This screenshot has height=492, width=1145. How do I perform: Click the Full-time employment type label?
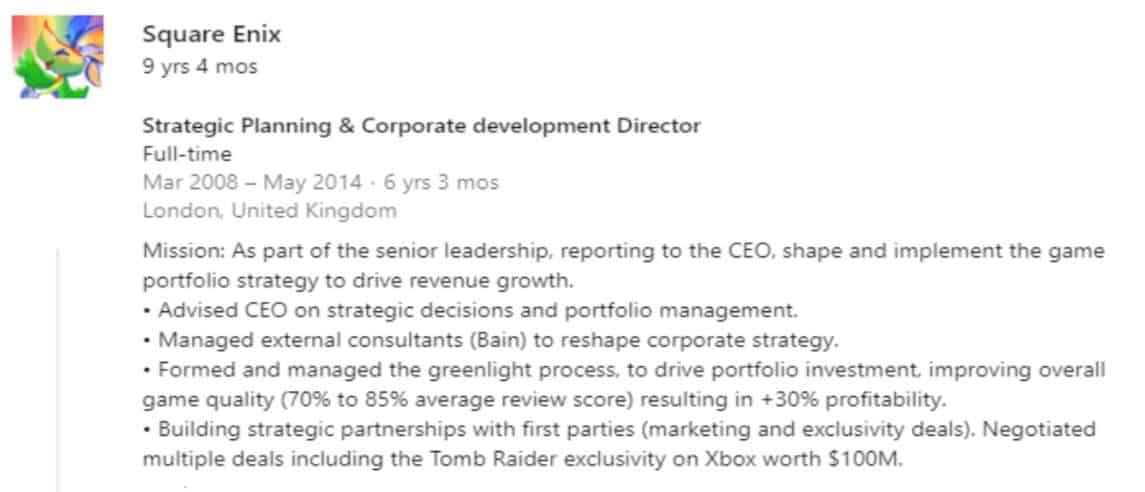coord(187,154)
